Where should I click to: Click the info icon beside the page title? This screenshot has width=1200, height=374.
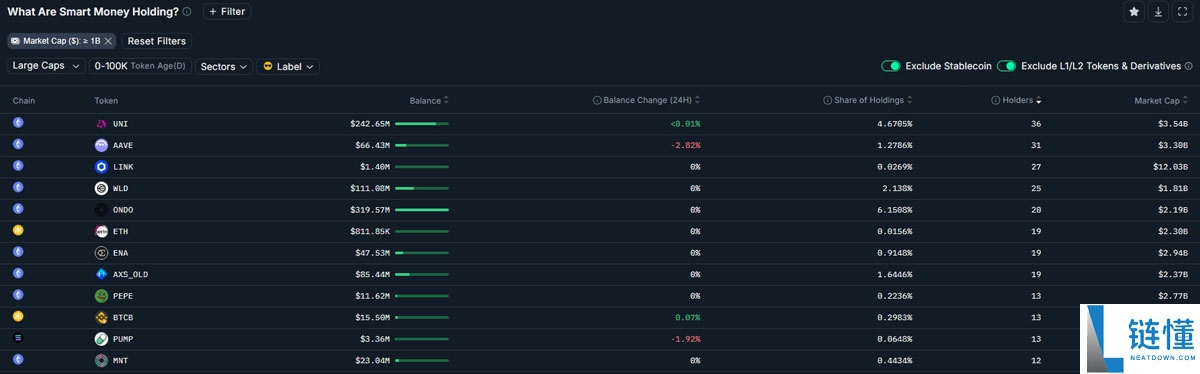coord(187,12)
